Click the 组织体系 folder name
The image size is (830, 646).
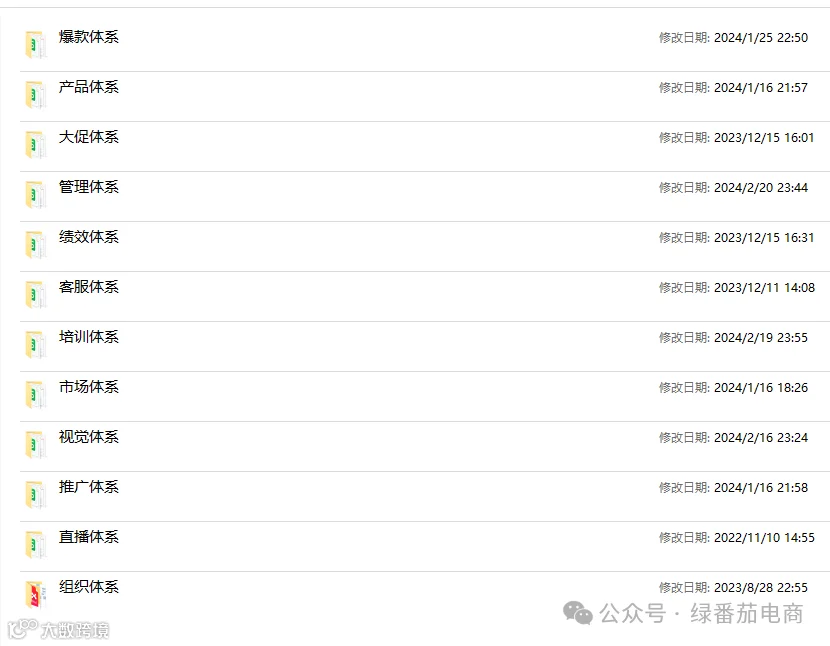coord(88,587)
